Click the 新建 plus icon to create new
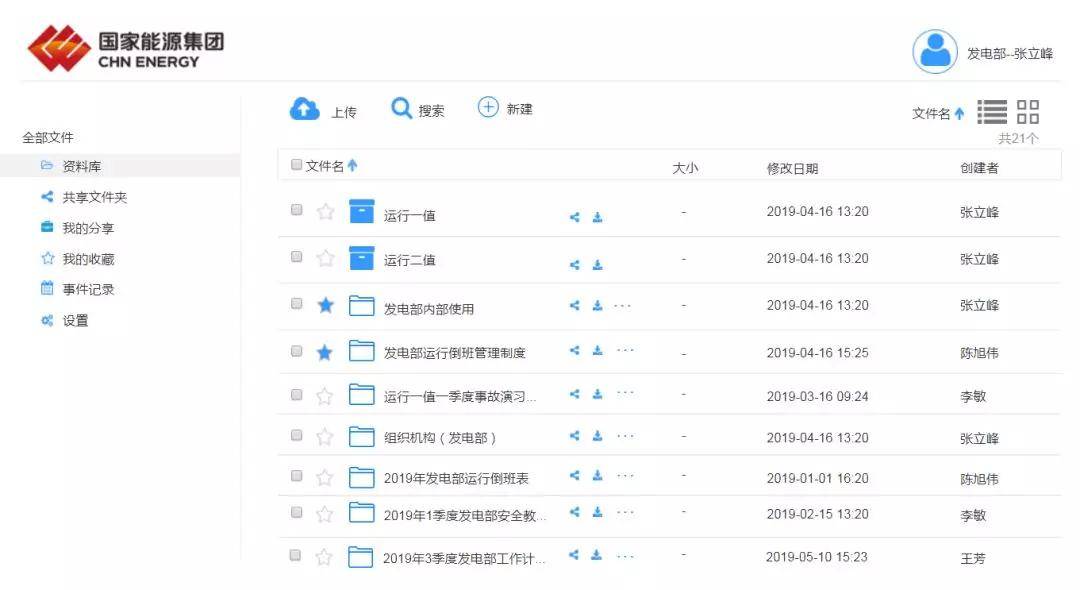 click(488, 108)
